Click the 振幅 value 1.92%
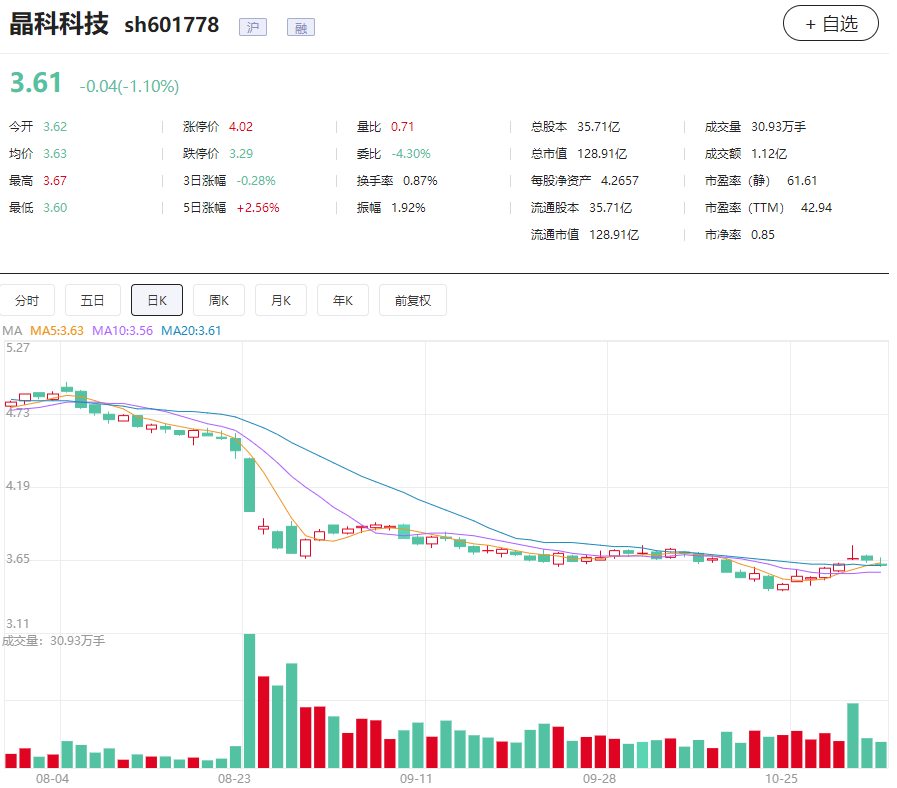The image size is (897, 788). (x=408, y=208)
